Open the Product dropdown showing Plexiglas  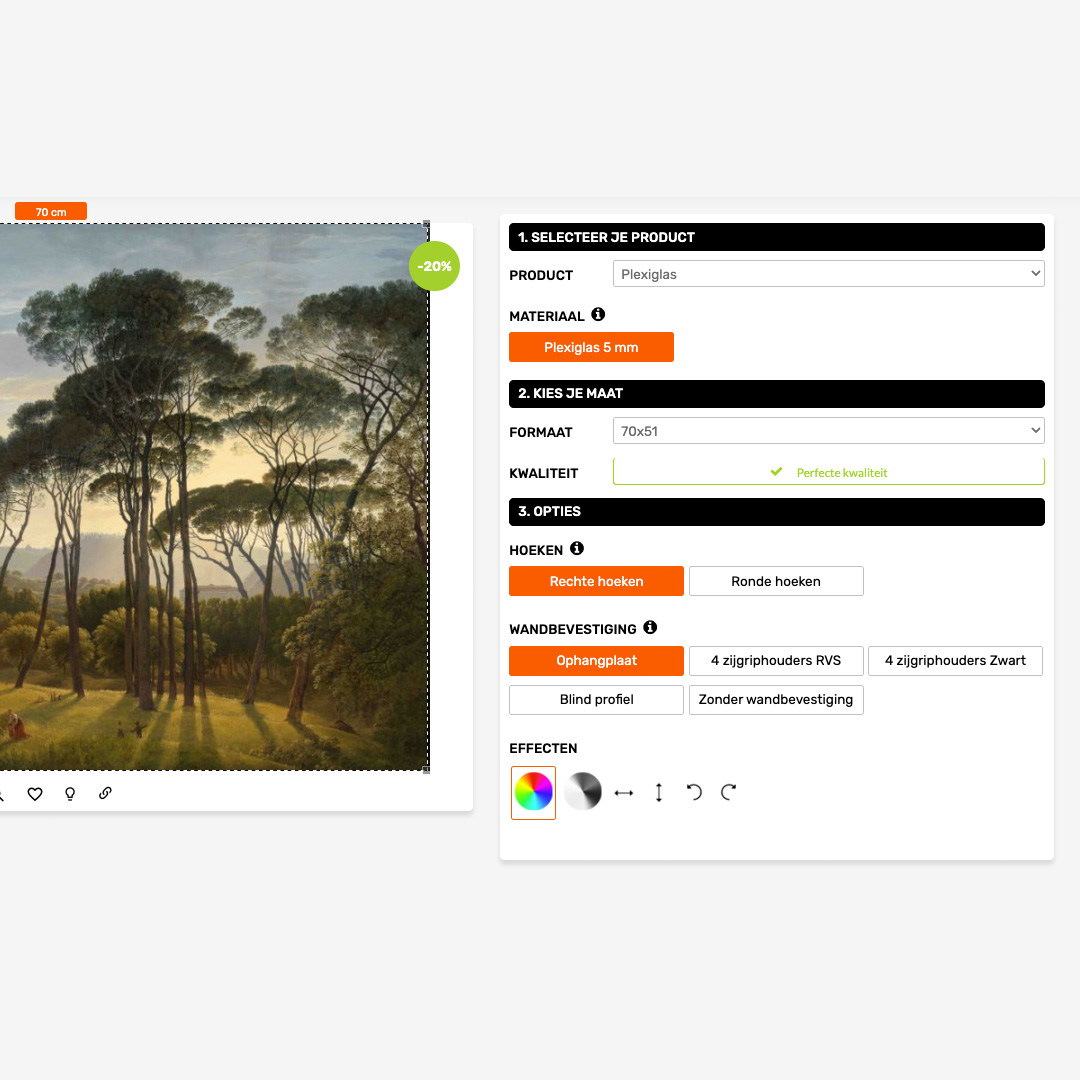pos(829,274)
